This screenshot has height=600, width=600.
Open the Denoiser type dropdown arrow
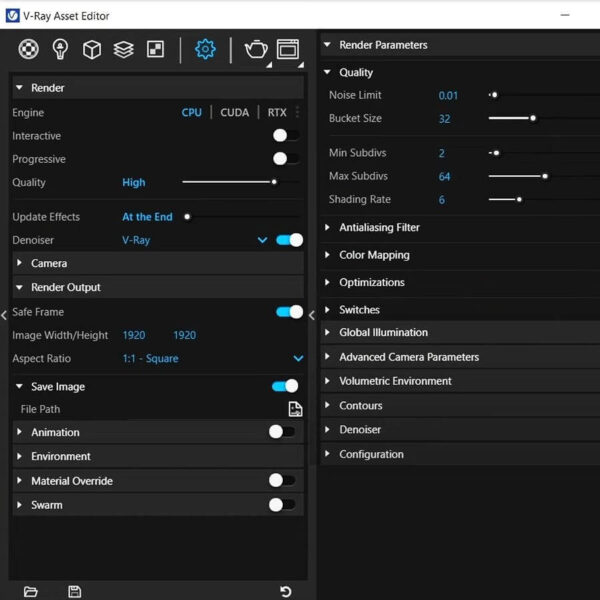pos(262,240)
